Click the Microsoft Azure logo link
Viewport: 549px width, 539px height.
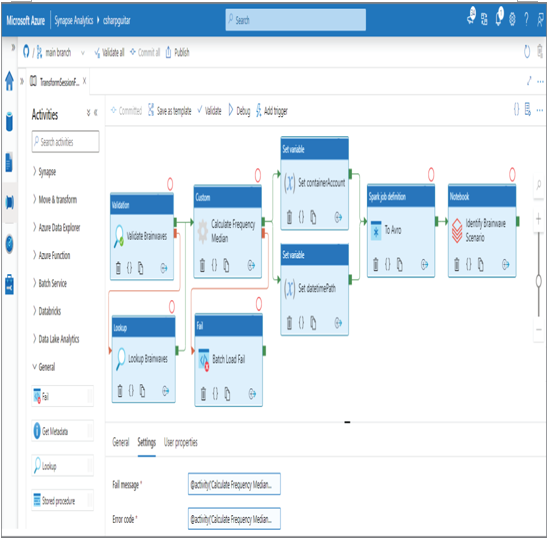click(x=26, y=20)
